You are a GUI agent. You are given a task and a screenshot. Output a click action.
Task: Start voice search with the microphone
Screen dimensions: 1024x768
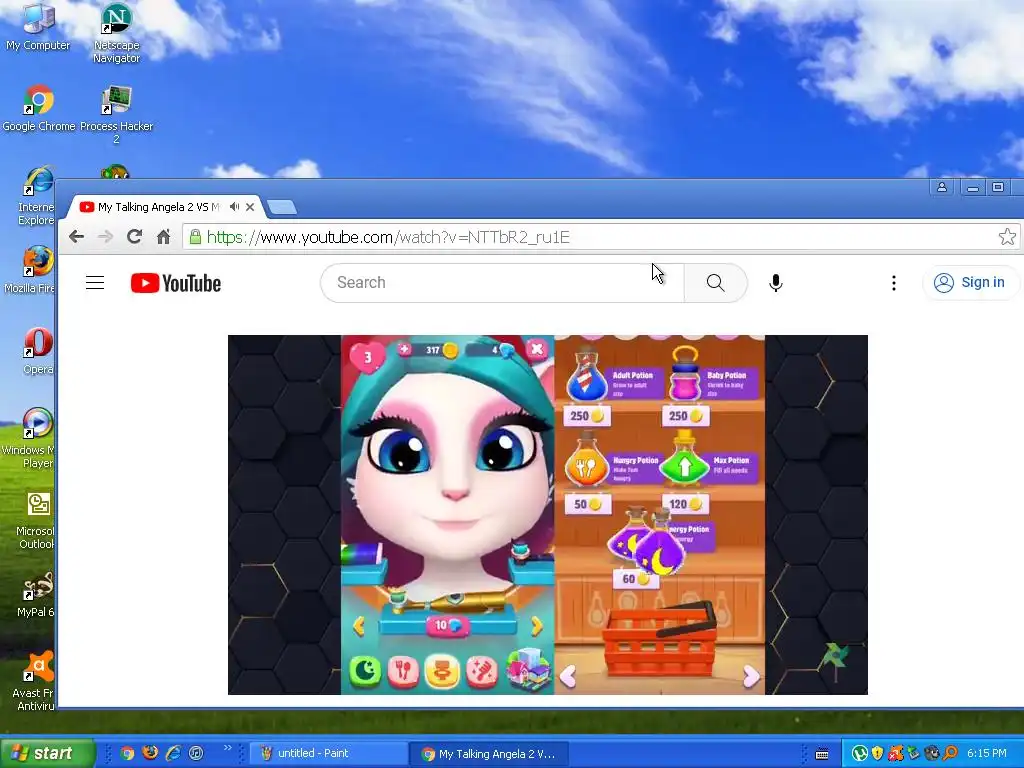[776, 283]
